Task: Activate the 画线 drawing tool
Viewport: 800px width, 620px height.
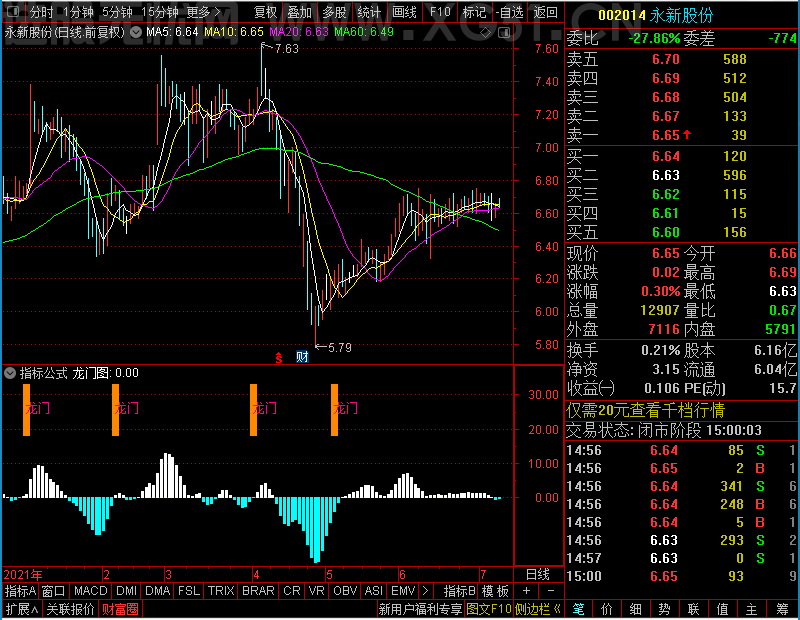Action: point(404,11)
